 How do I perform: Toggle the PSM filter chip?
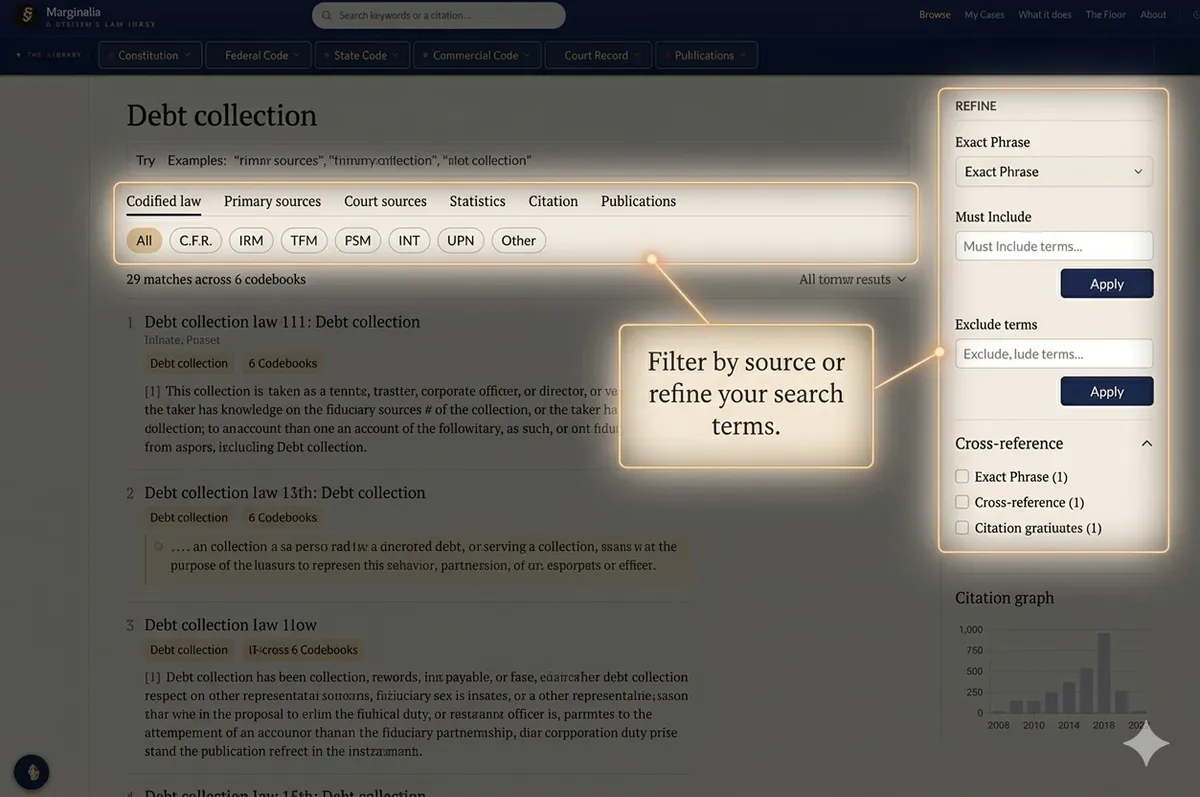[x=358, y=240]
